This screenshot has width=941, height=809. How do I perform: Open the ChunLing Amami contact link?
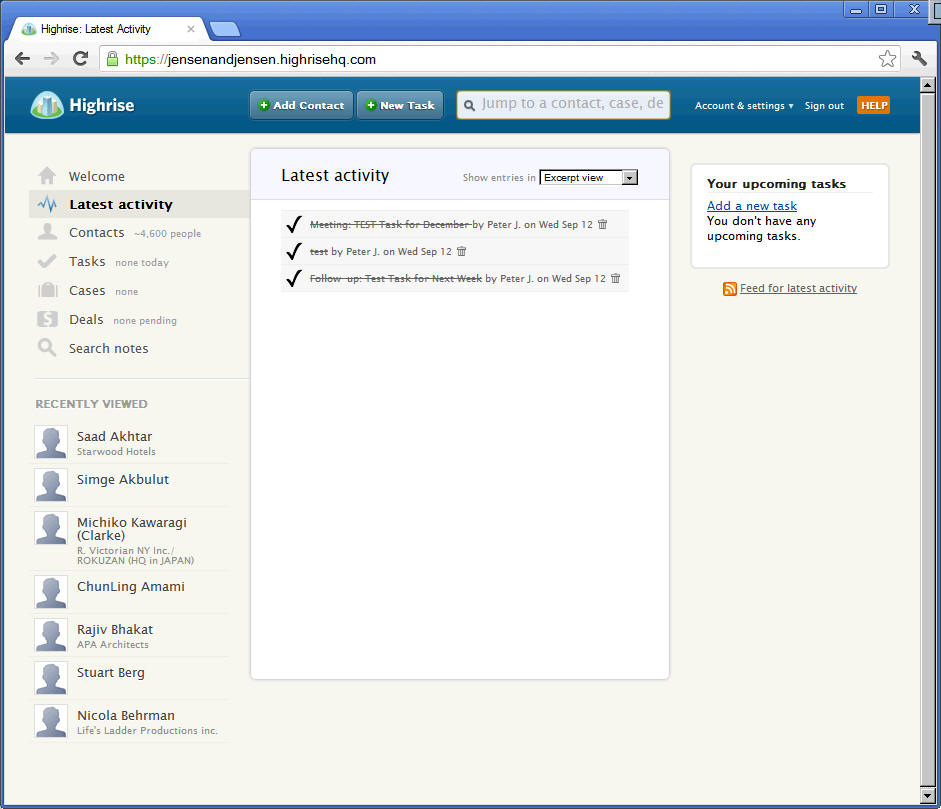pos(131,587)
